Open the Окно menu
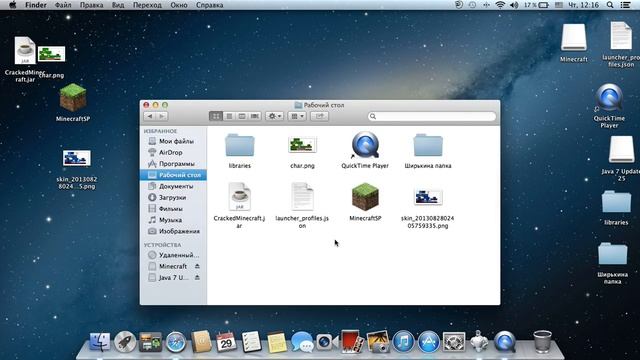640x360 pixels. click(179, 5)
